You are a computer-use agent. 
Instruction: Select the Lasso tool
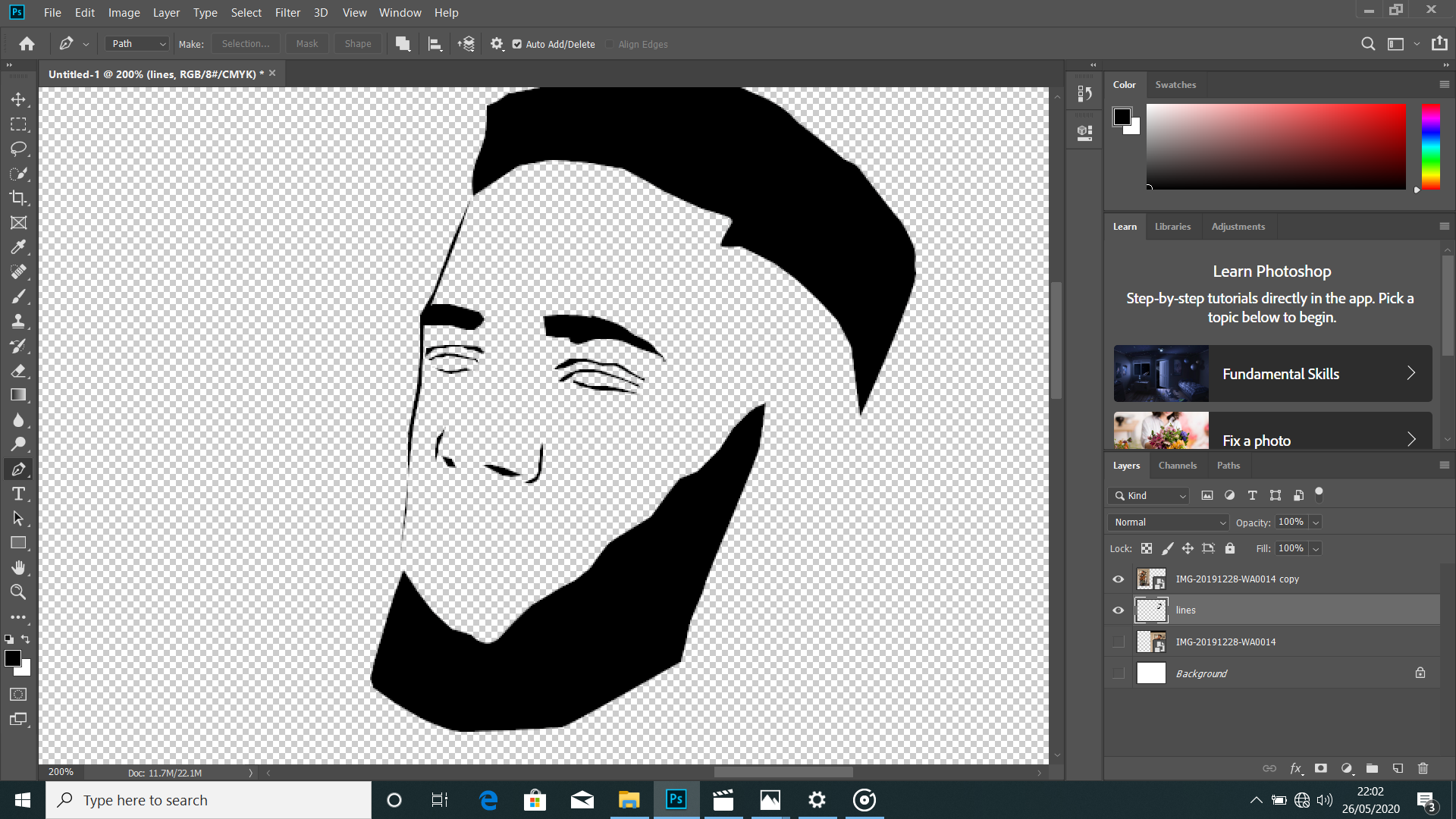pos(18,149)
